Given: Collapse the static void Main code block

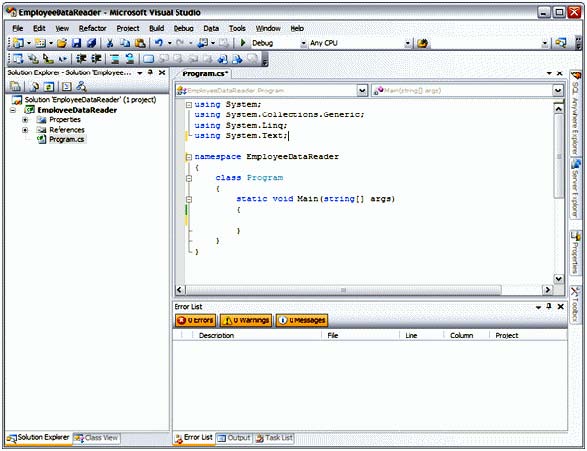Looking at the screenshot, I should click(x=189, y=199).
